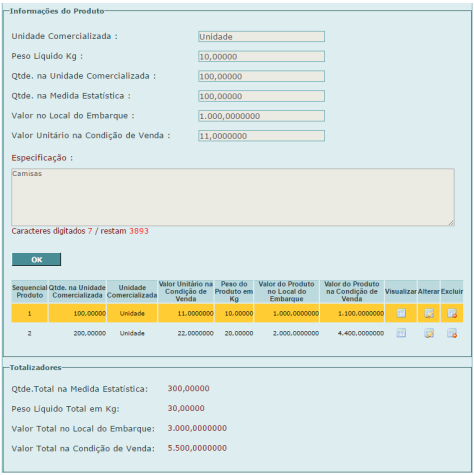
Task: Click the Informações do Produto section title
Action: pos(57,11)
